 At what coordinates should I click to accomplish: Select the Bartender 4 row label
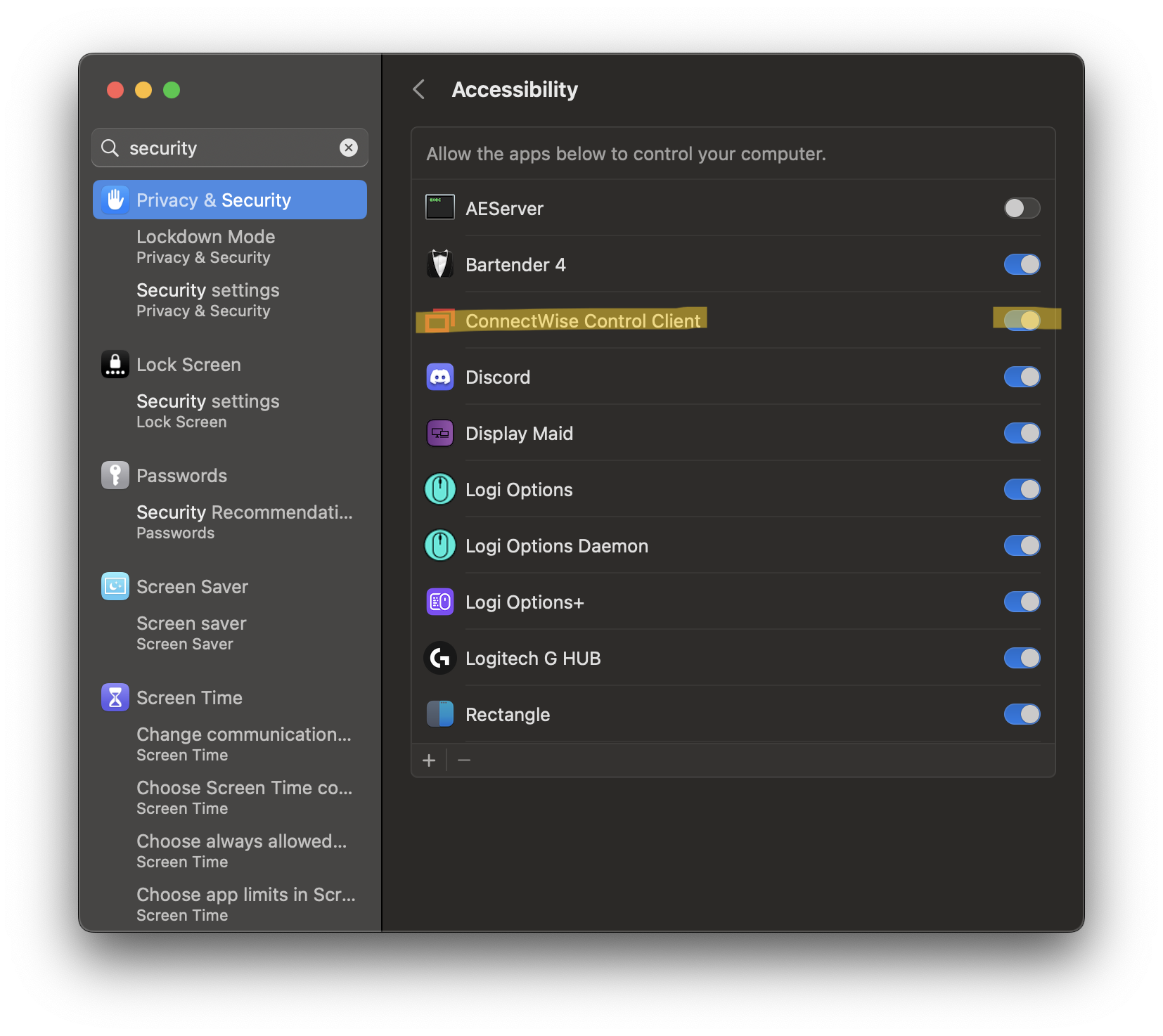point(515,265)
